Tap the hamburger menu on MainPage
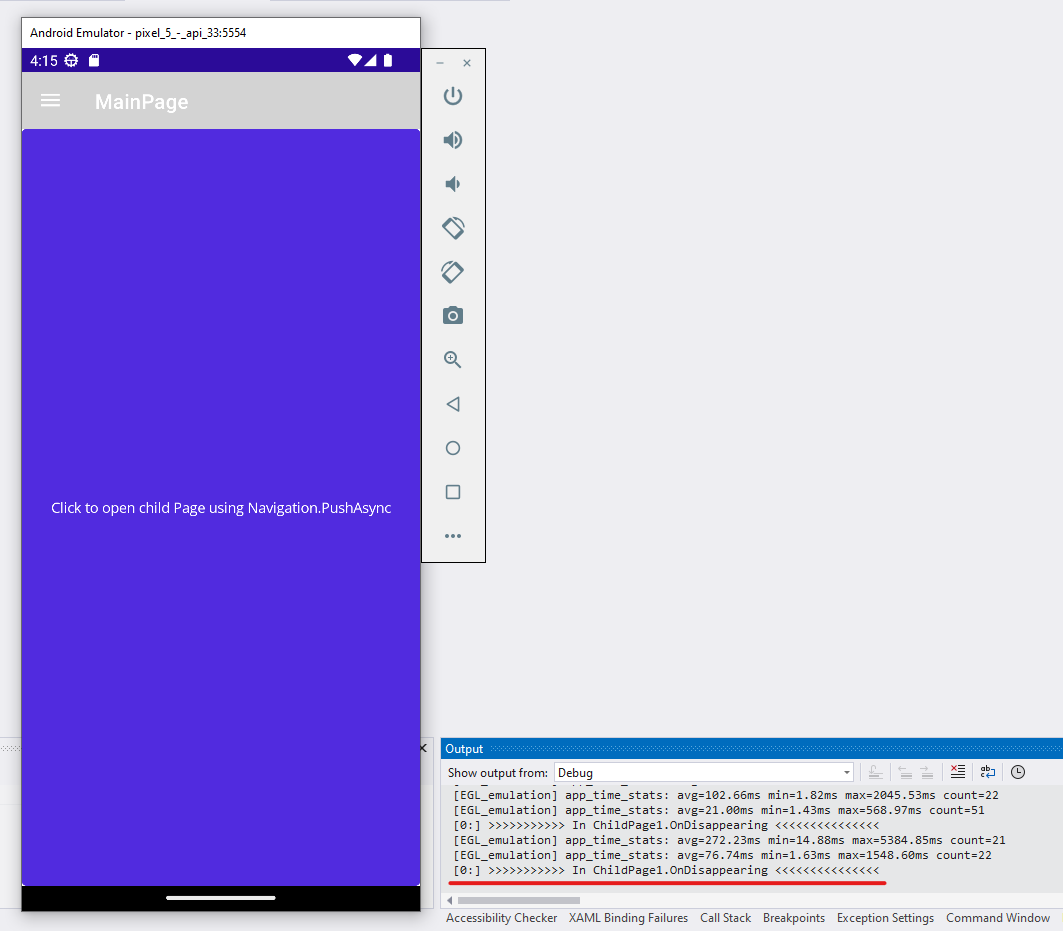This screenshot has width=1063, height=931. tap(50, 100)
